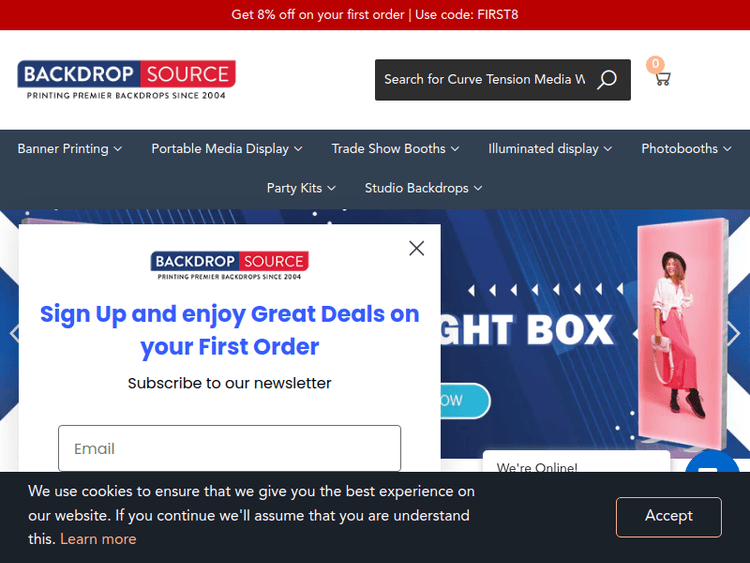
Task: Click the red promo code FIRST8 banner
Action: click(375, 15)
